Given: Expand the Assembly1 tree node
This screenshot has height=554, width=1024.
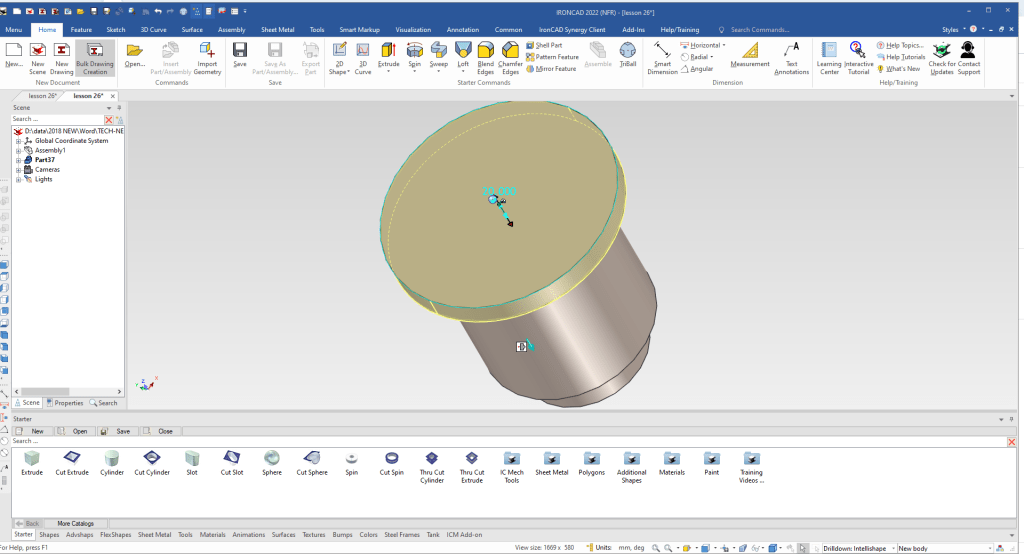Looking at the screenshot, I should (x=18, y=150).
